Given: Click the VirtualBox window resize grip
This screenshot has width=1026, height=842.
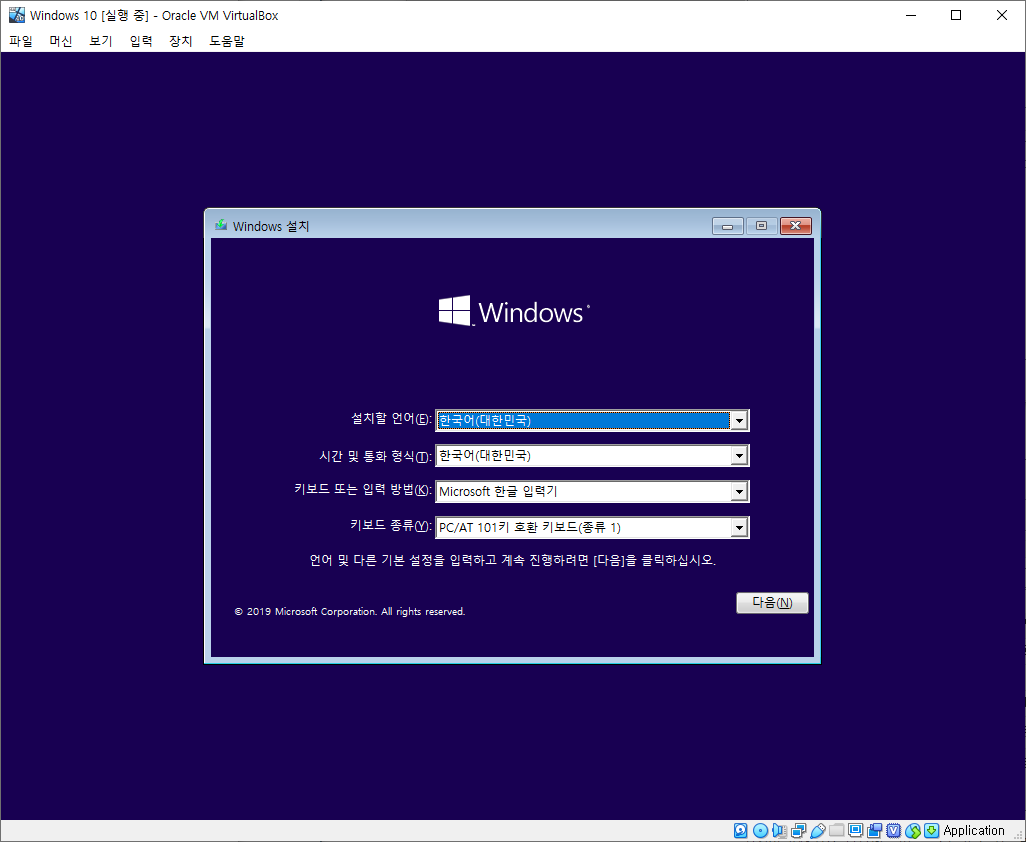Looking at the screenshot, I should [x=1018, y=835].
